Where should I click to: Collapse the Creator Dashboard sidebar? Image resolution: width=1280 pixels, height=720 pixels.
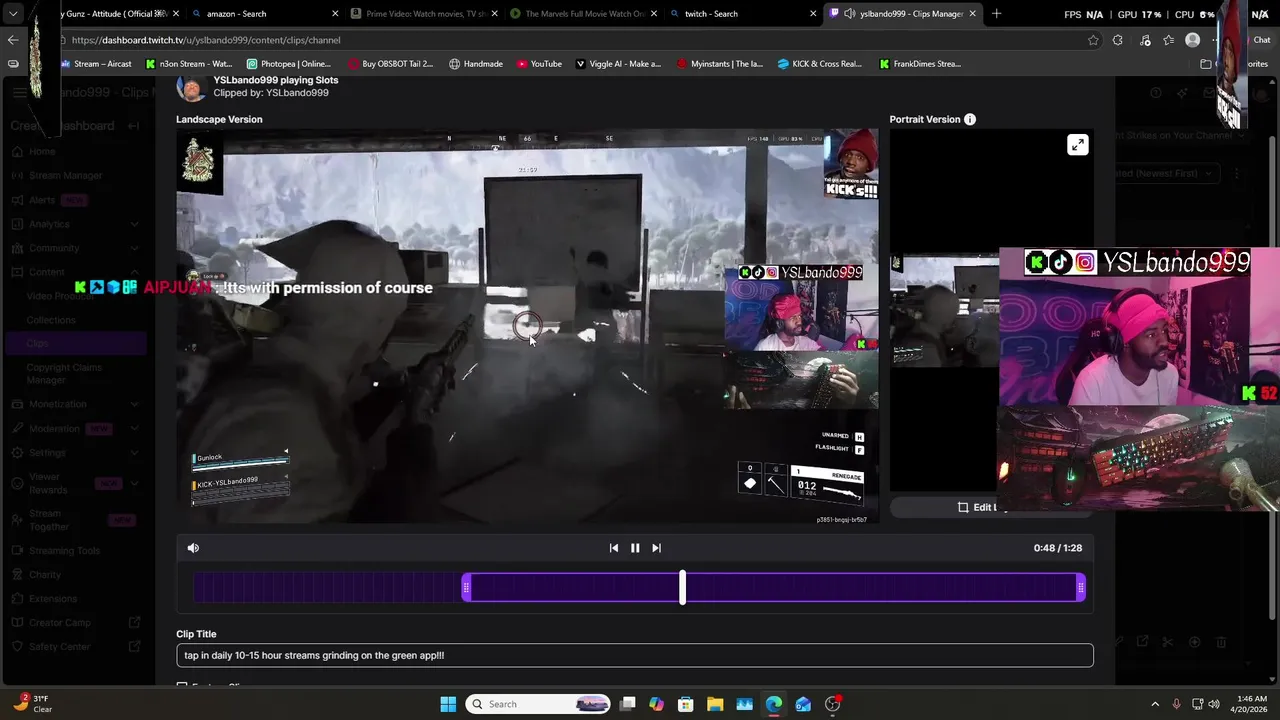pyautogui.click(x=135, y=126)
